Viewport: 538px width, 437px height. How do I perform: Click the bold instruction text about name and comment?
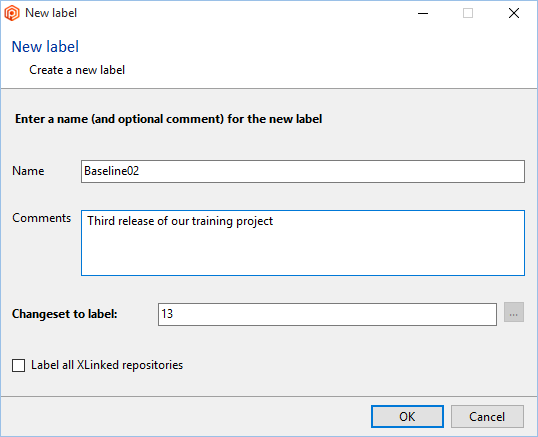click(168, 119)
